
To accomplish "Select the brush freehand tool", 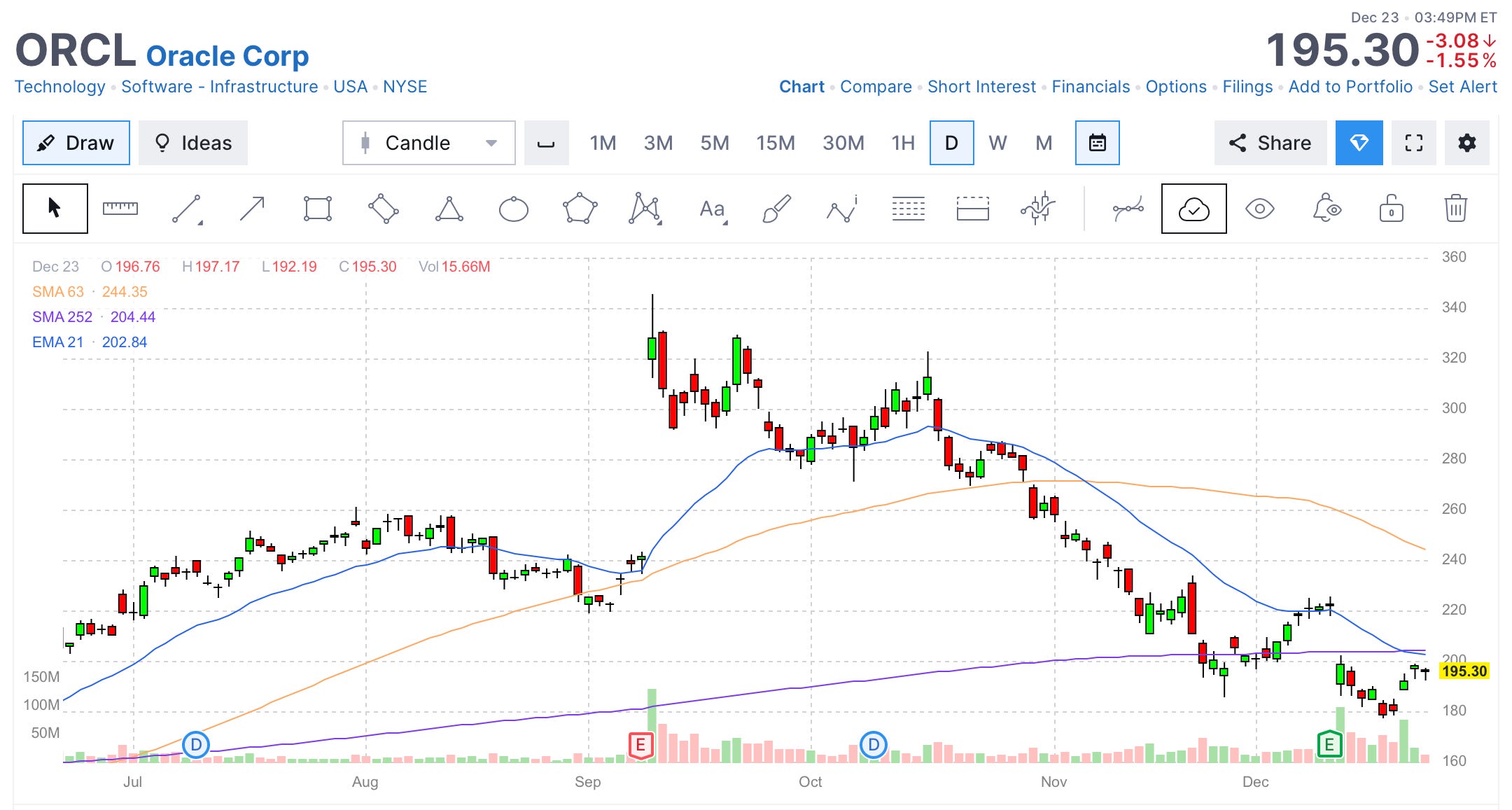I will point(776,209).
